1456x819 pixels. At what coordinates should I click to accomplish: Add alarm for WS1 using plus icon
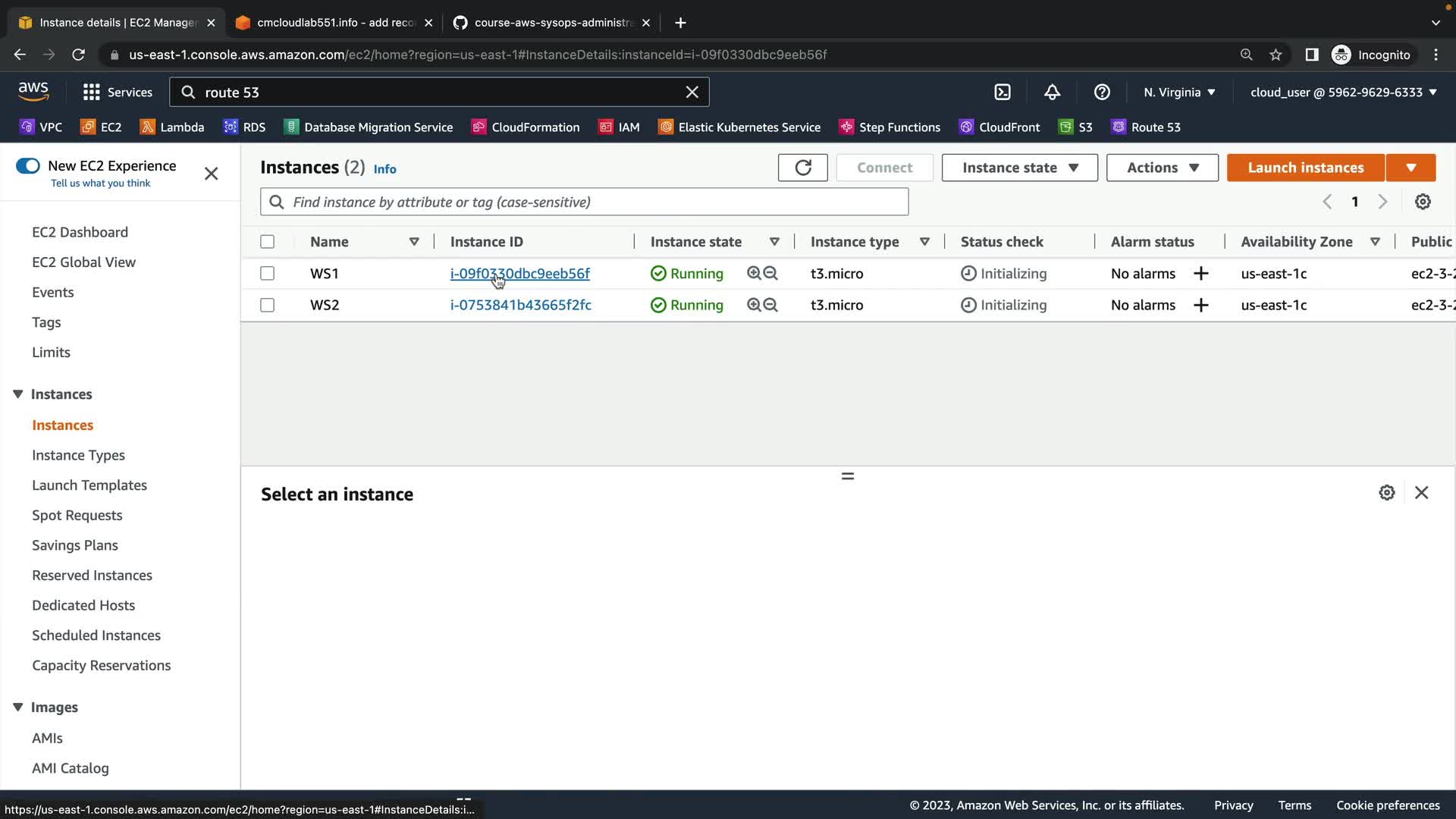[x=1200, y=274]
